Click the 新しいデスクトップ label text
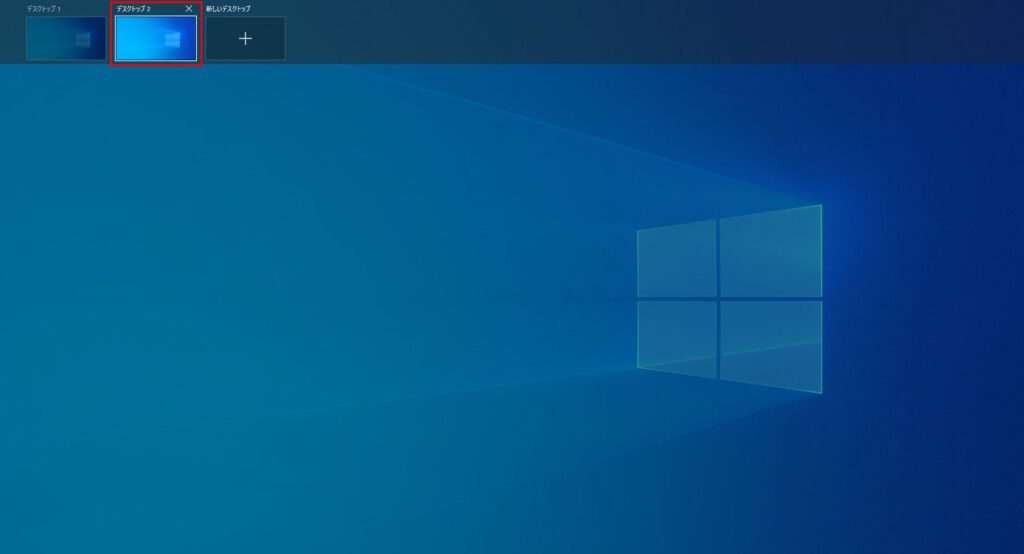Viewport: 1024px width, 554px height. tap(229, 9)
